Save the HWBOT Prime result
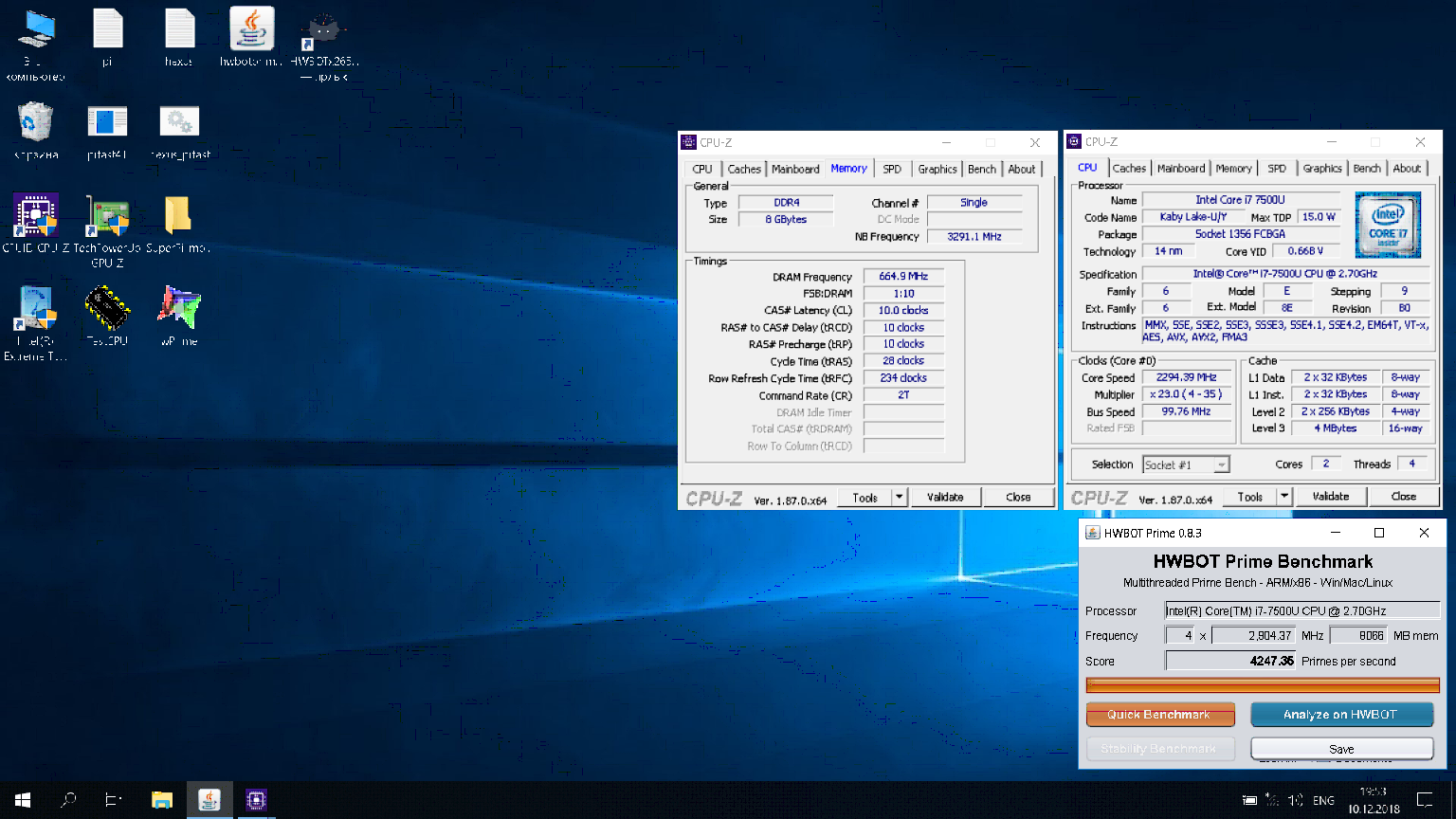The height and width of the screenshot is (819, 1456). pyautogui.click(x=1341, y=749)
